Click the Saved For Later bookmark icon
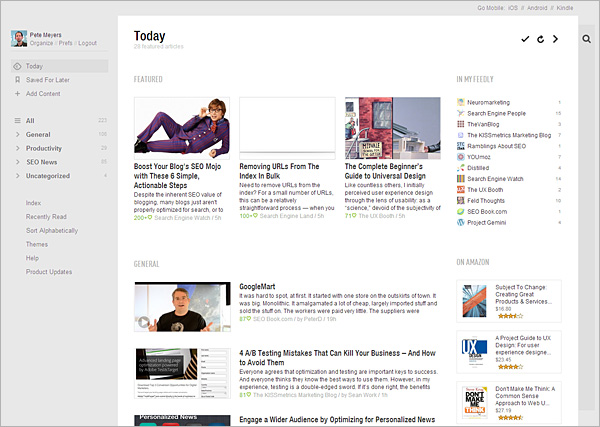The width and height of the screenshot is (600, 427). coord(17,80)
